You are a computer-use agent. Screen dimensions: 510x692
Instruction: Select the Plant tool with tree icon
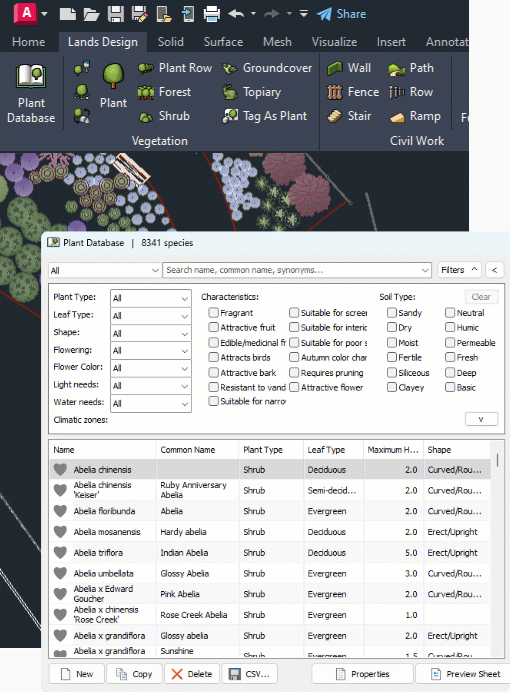tap(113, 86)
